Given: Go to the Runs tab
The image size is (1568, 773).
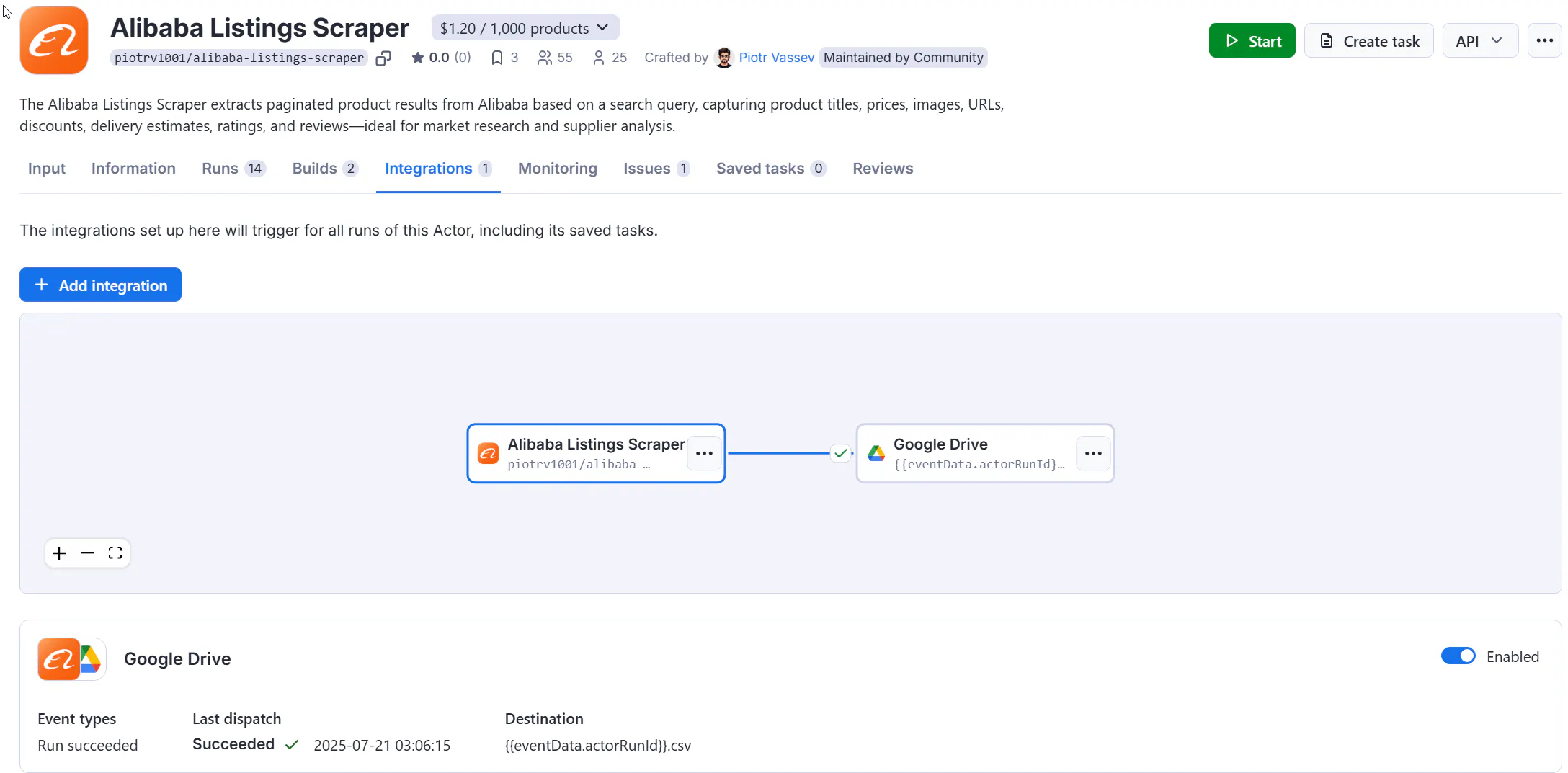Looking at the screenshot, I should pyautogui.click(x=233, y=169).
